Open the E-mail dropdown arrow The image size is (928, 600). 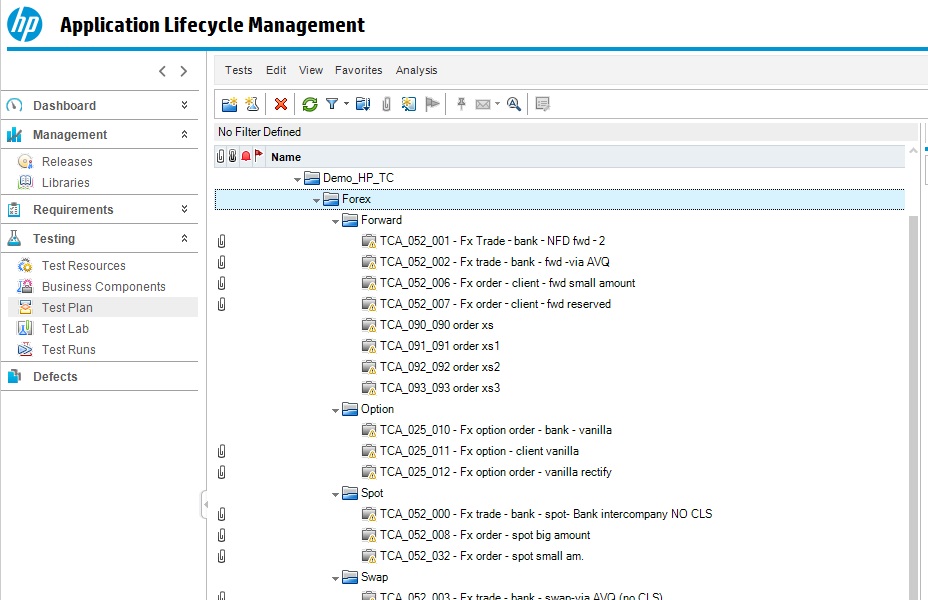(x=497, y=104)
